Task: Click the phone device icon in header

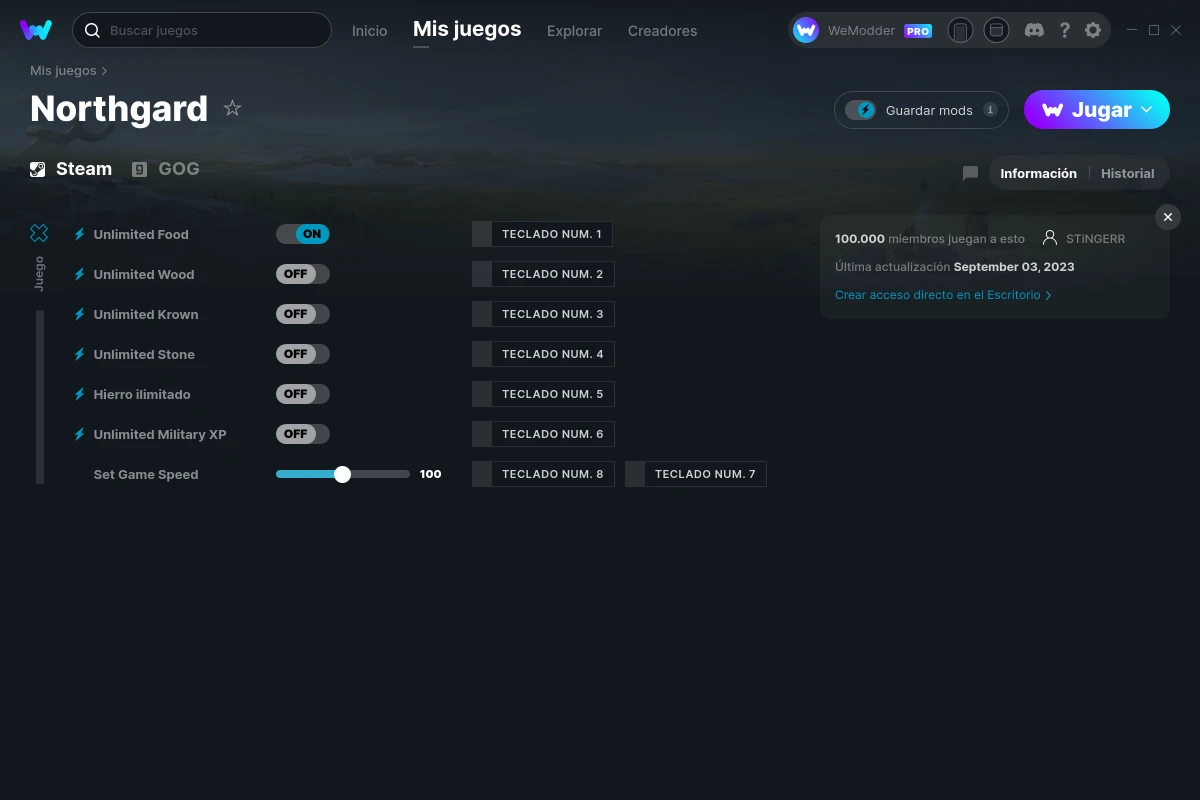Action: (960, 30)
